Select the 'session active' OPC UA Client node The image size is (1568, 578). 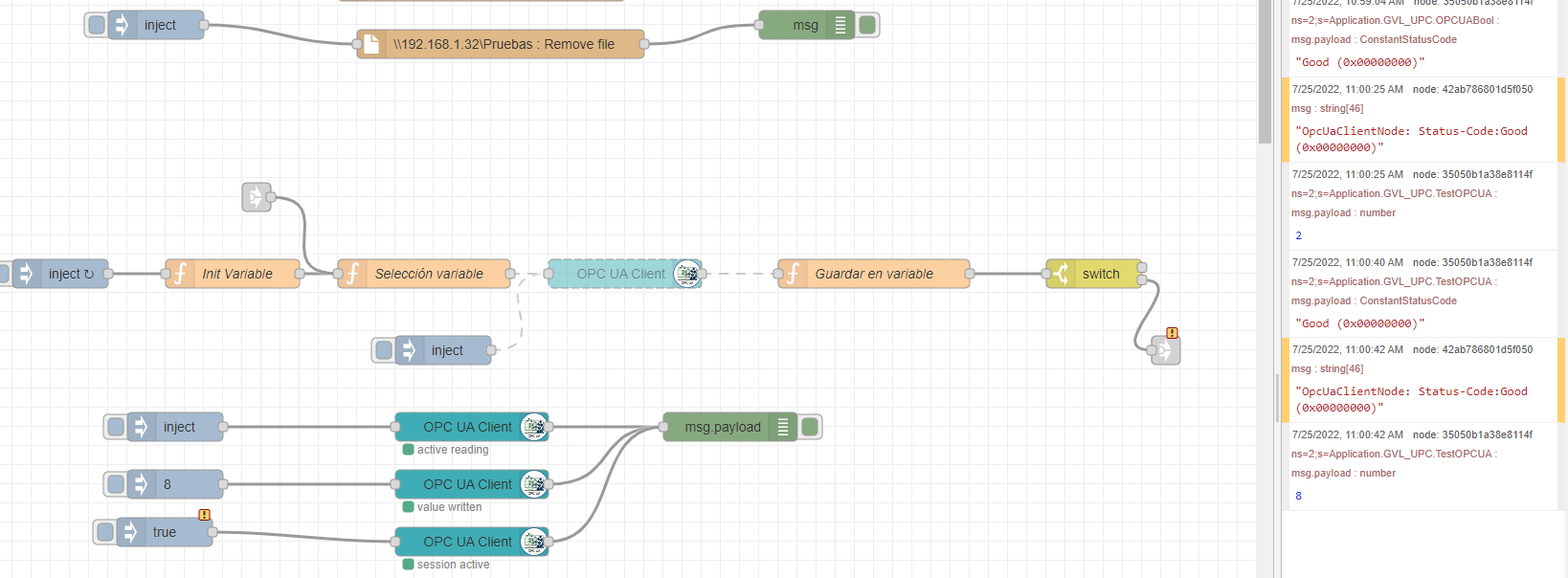pyautogui.click(x=467, y=542)
